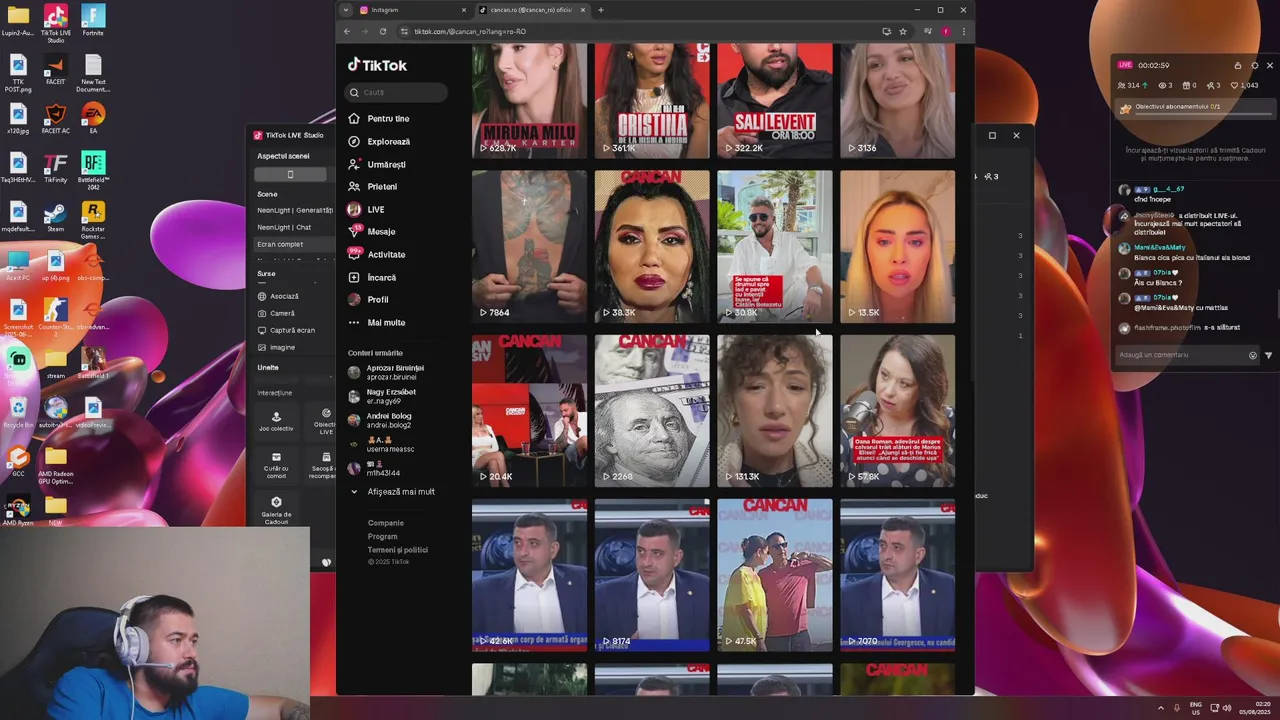Open a new browser tab
The width and height of the screenshot is (1280, 720).
tap(601, 10)
